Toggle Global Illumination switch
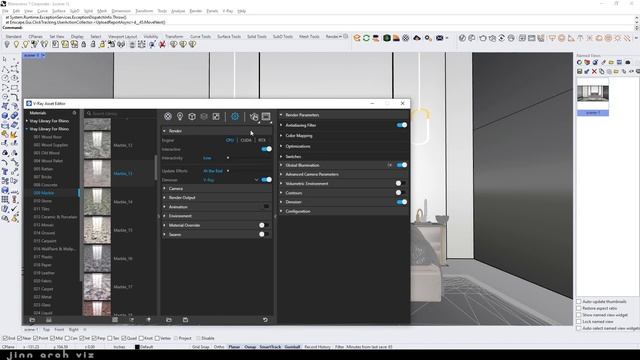The width and height of the screenshot is (640, 360). [402, 165]
